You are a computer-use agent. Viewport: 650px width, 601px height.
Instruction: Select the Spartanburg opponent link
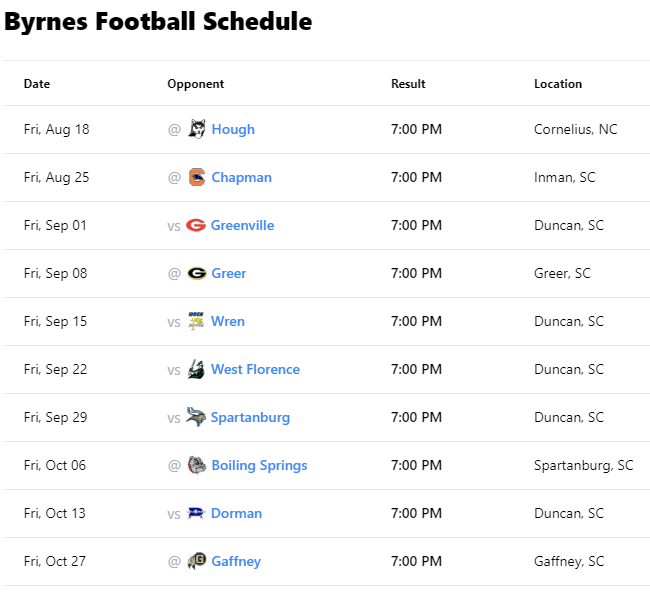point(250,417)
